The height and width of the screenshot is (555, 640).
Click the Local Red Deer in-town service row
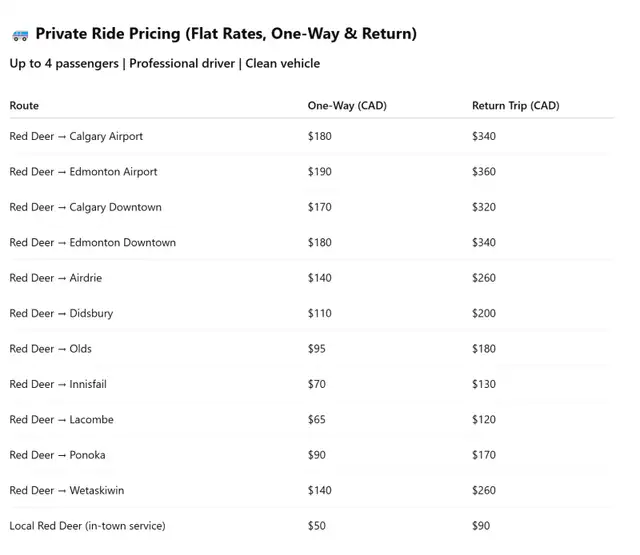click(x=312, y=526)
